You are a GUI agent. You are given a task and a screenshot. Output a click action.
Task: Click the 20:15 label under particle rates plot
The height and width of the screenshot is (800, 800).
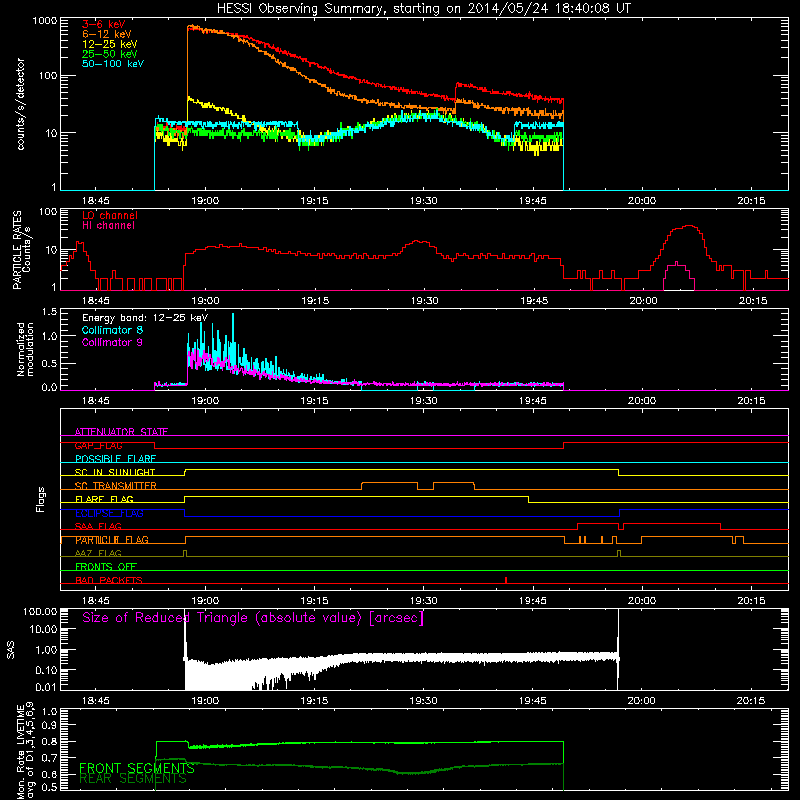pyautogui.click(x=753, y=301)
